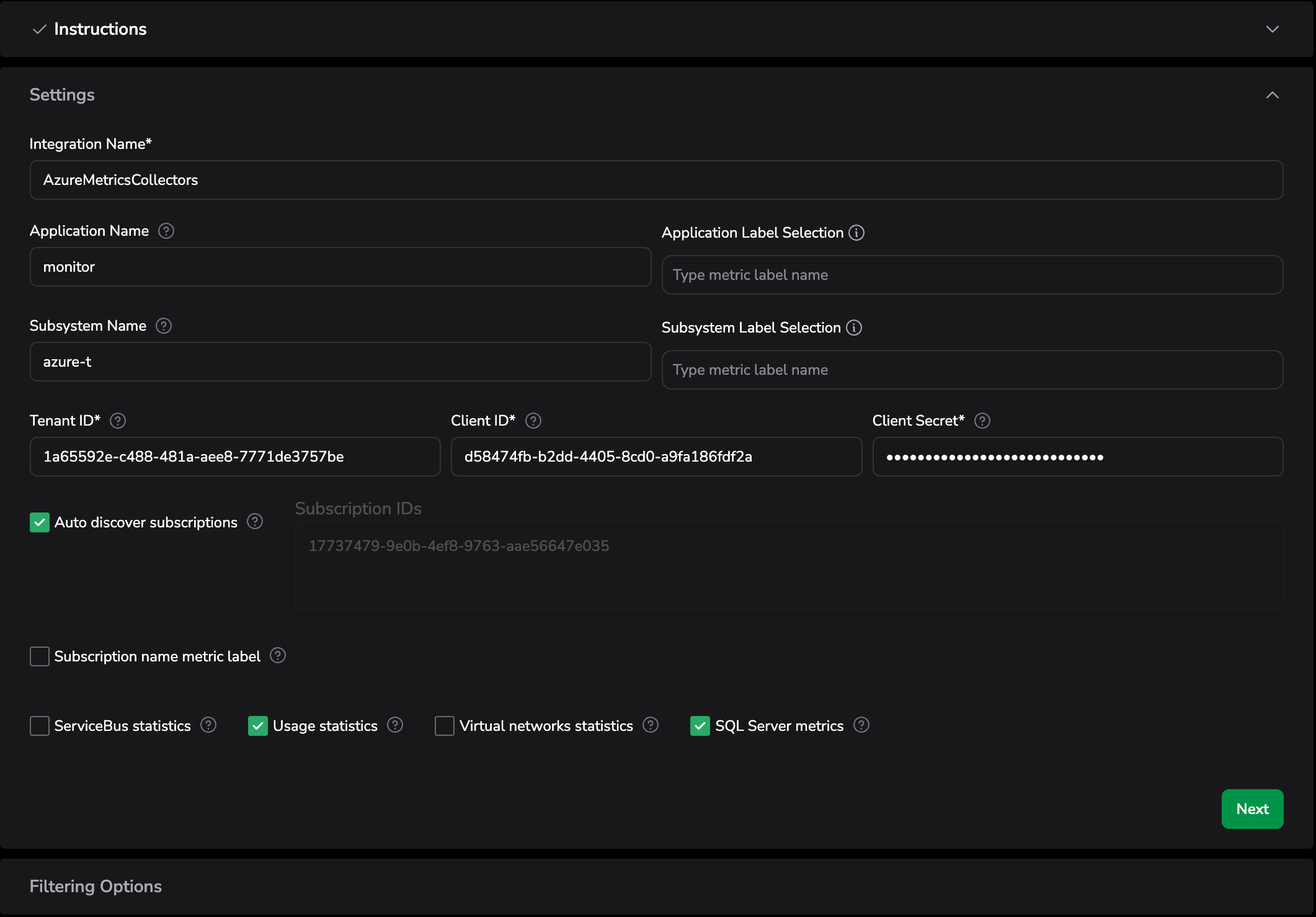Screen dimensions: 1316x917
Task: Click help icon beside Auto discover subscriptions
Action: (255, 521)
